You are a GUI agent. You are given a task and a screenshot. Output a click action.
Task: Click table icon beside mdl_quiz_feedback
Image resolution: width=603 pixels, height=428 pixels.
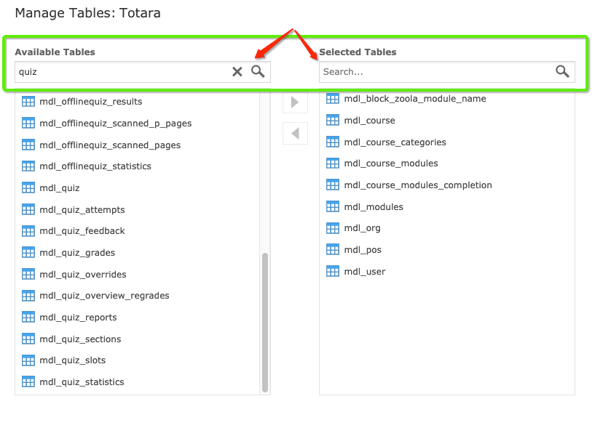click(28, 231)
